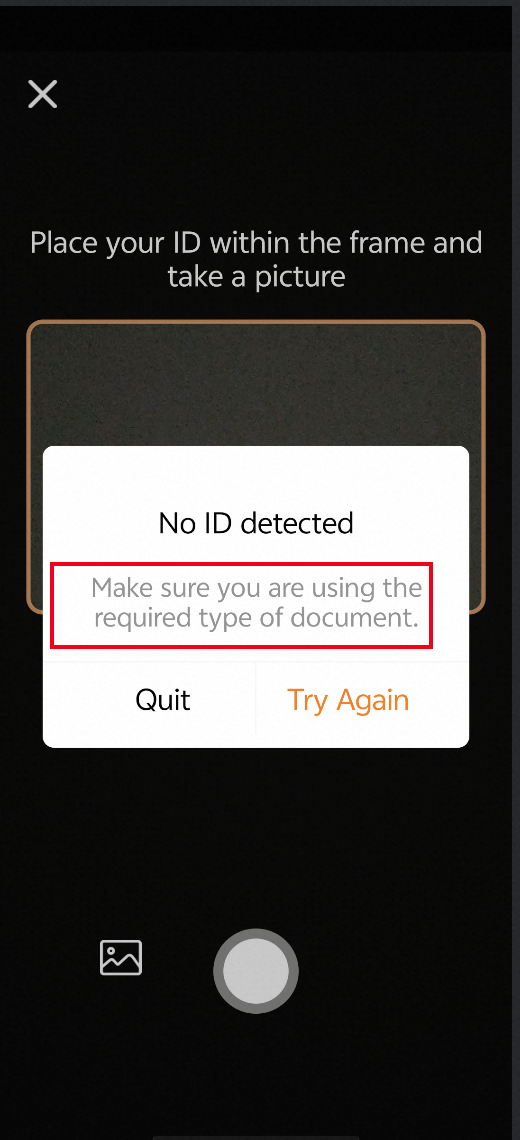Click the "Place your ID within the frame" instruction
520x1140 pixels.
pyautogui.click(x=256, y=242)
